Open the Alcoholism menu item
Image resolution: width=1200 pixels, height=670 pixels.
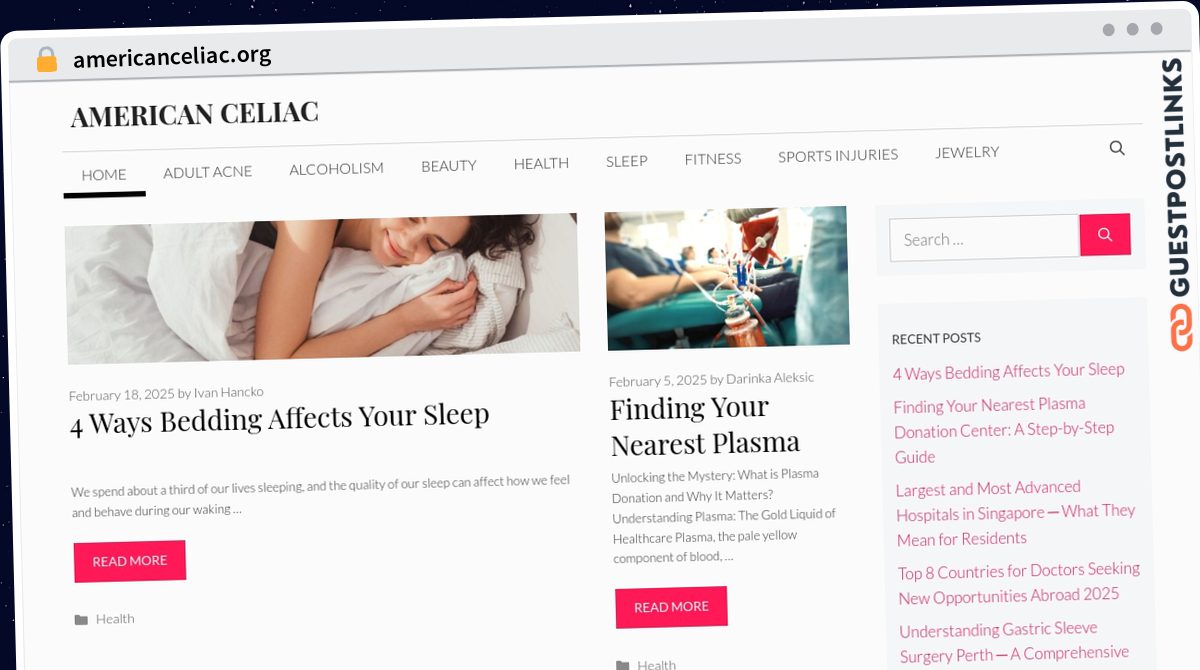336,169
